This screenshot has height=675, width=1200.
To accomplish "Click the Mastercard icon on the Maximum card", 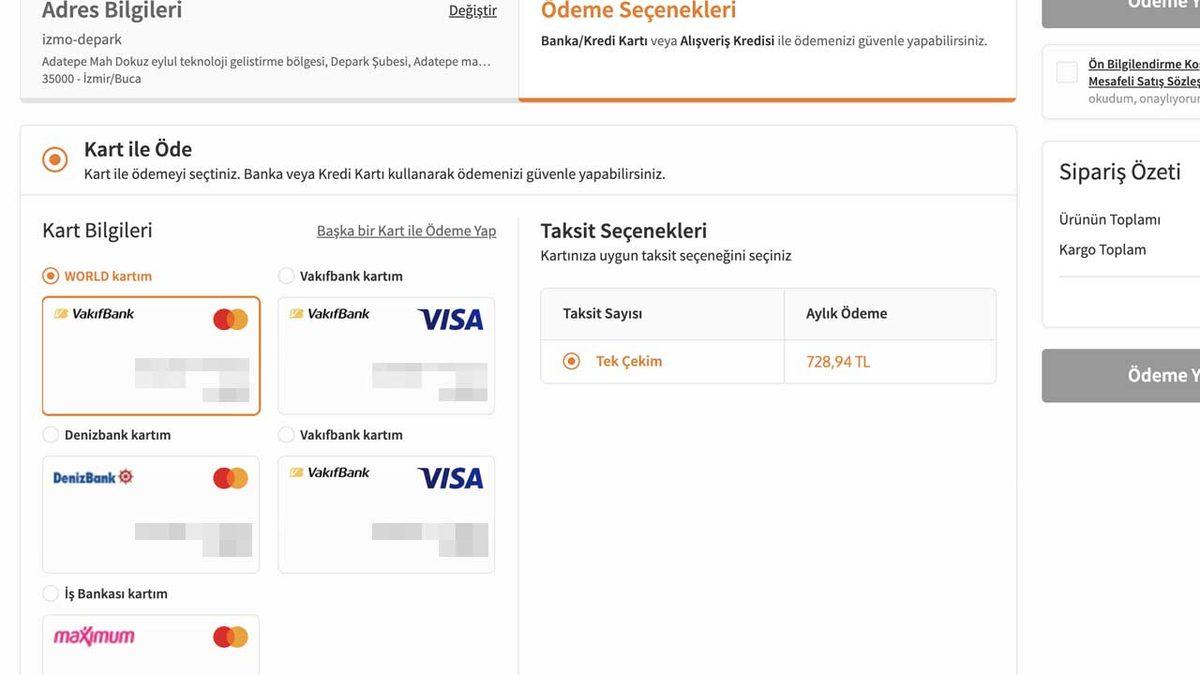I will pos(229,635).
